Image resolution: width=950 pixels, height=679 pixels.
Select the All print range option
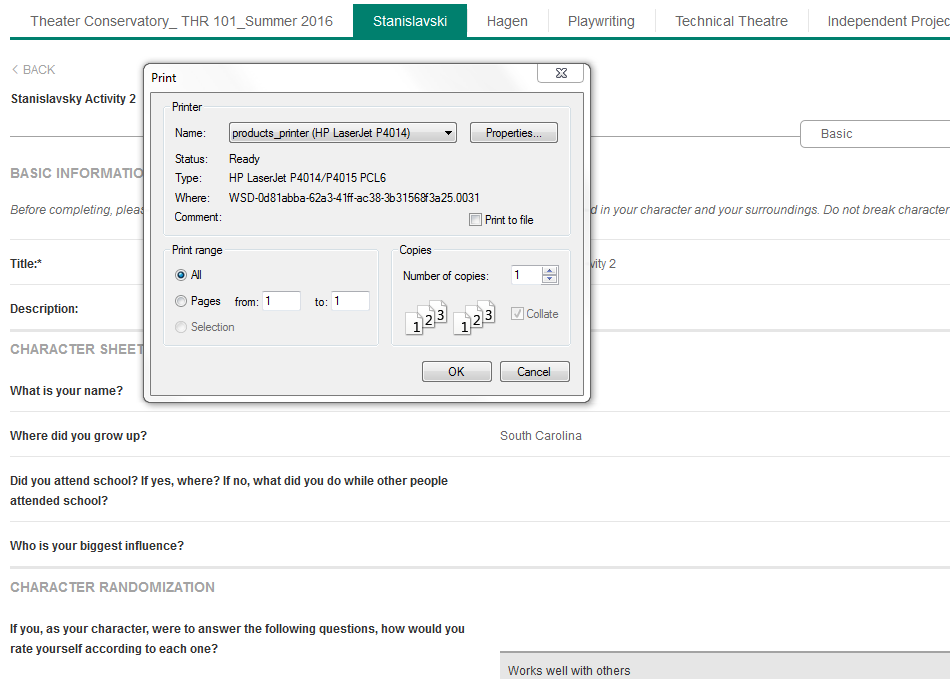pyautogui.click(x=181, y=275)
